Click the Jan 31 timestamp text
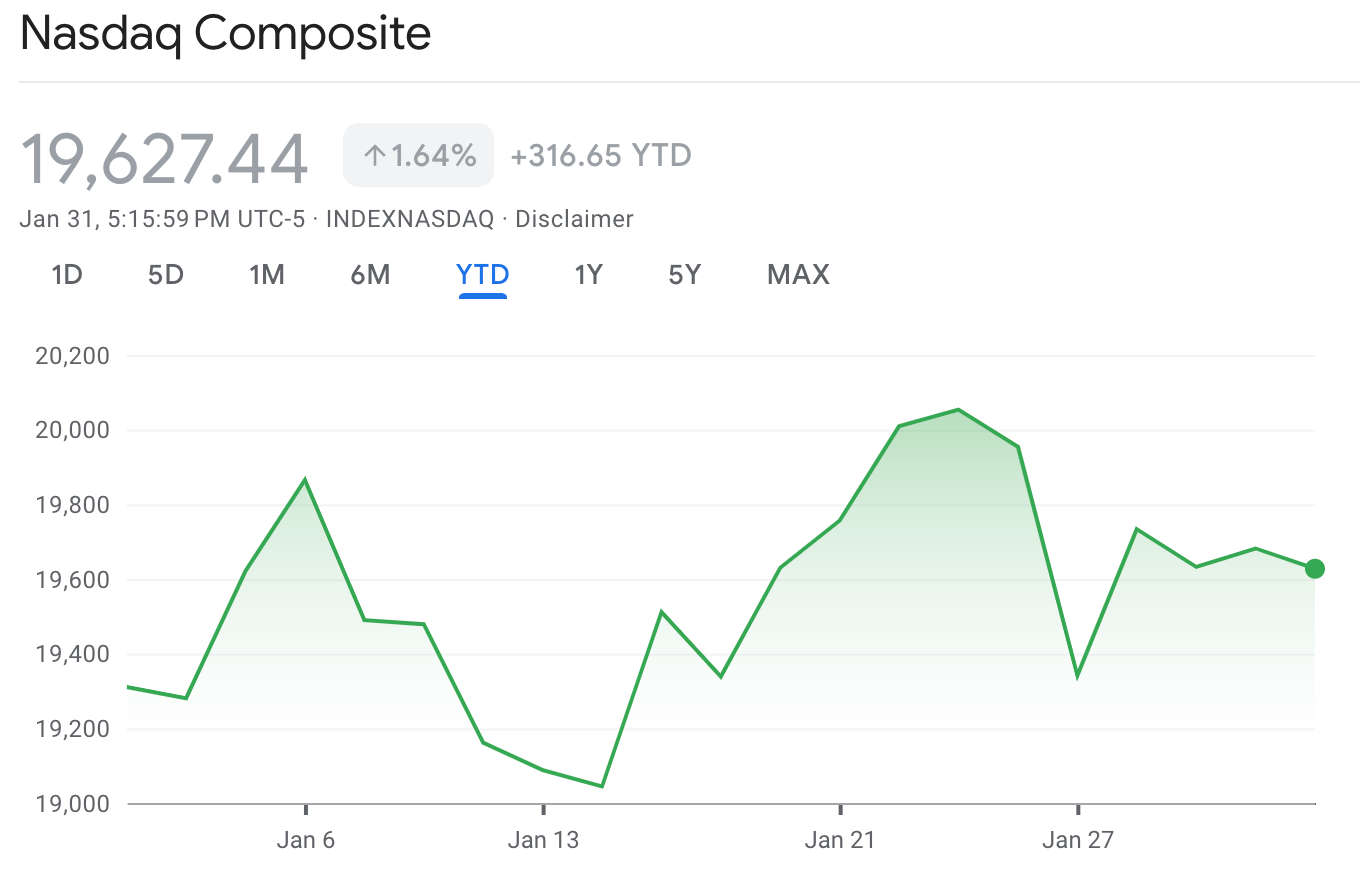Screen dimensions: 1360x876 [x=162, y=219]
